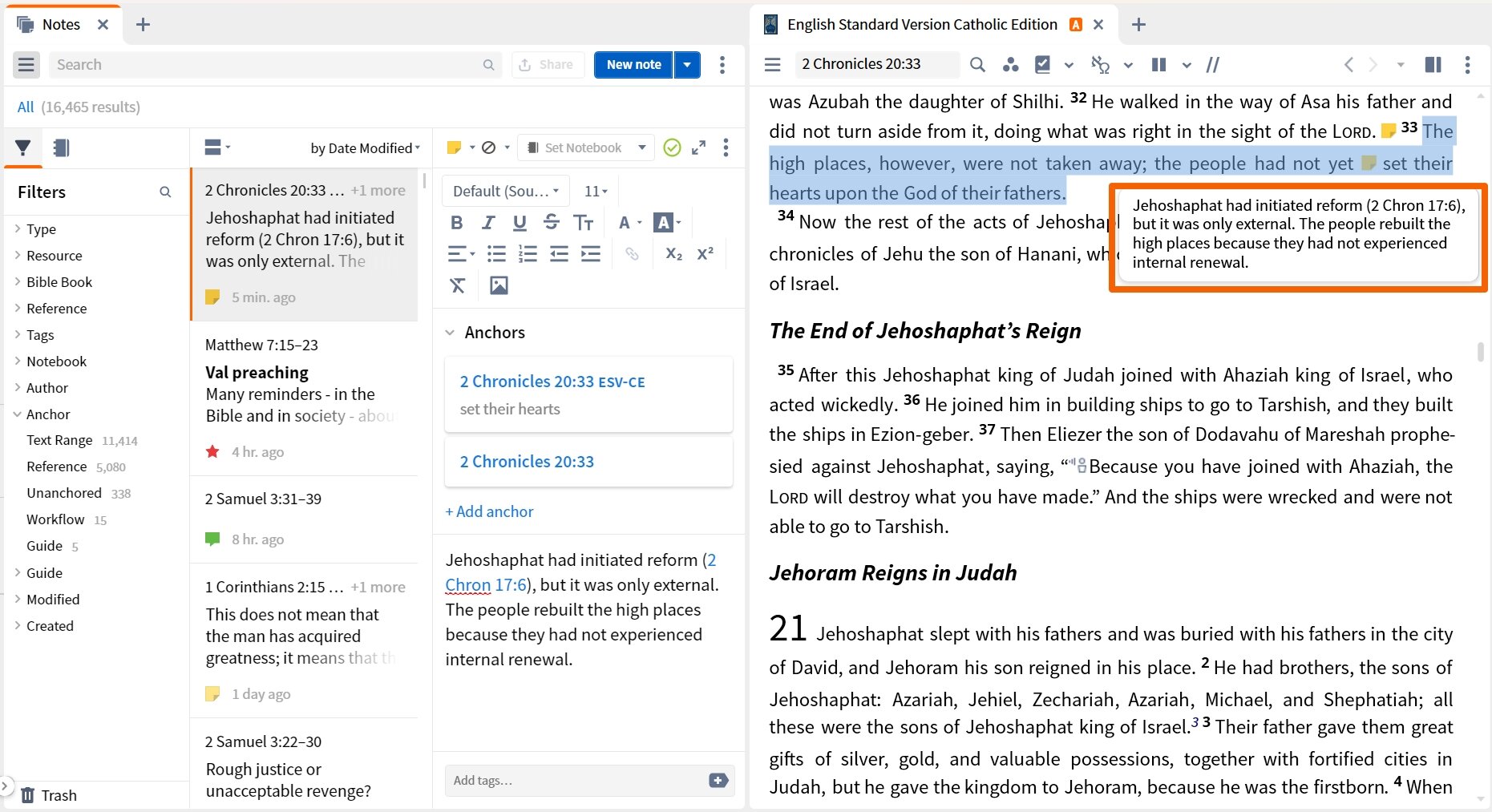Click the subscript X₂ icon

point(673,253)
